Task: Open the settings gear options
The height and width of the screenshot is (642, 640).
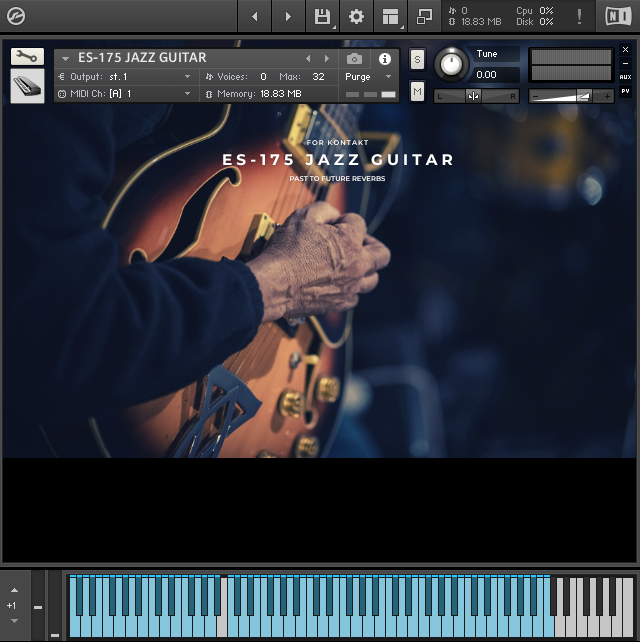Action: pyautogui.click(x=356, y=16)
